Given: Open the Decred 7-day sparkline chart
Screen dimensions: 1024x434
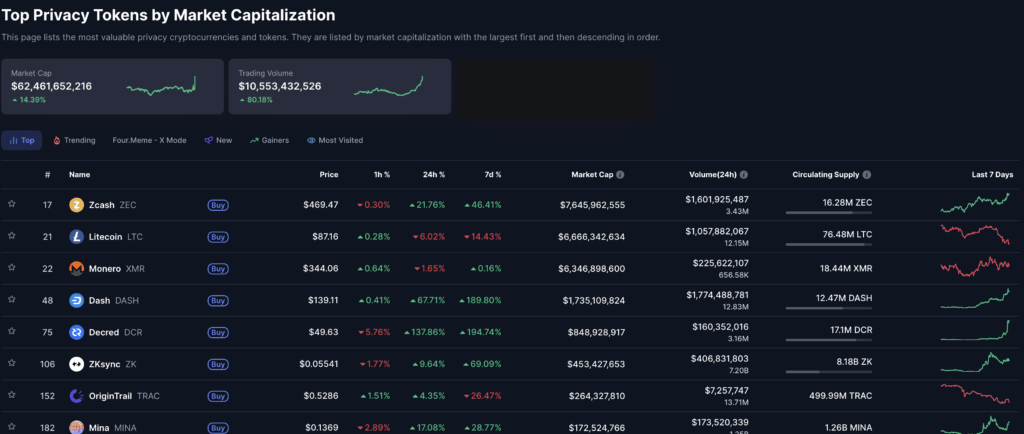Looking at the screenshot, I should tap(975, 330).
